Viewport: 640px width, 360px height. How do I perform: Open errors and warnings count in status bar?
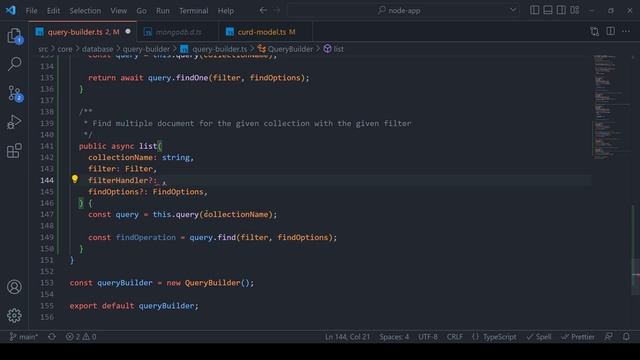click(81, 337)
